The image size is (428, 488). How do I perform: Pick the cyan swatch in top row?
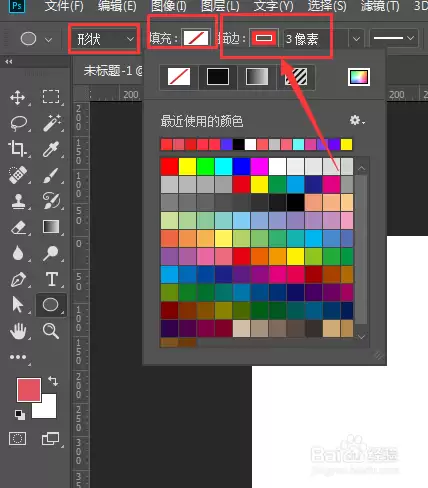223,166
